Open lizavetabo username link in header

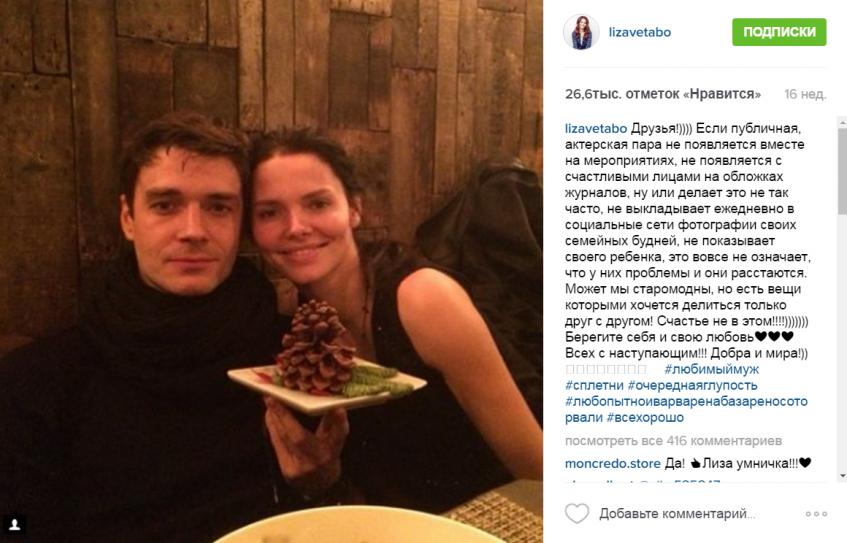click(640, 32)
